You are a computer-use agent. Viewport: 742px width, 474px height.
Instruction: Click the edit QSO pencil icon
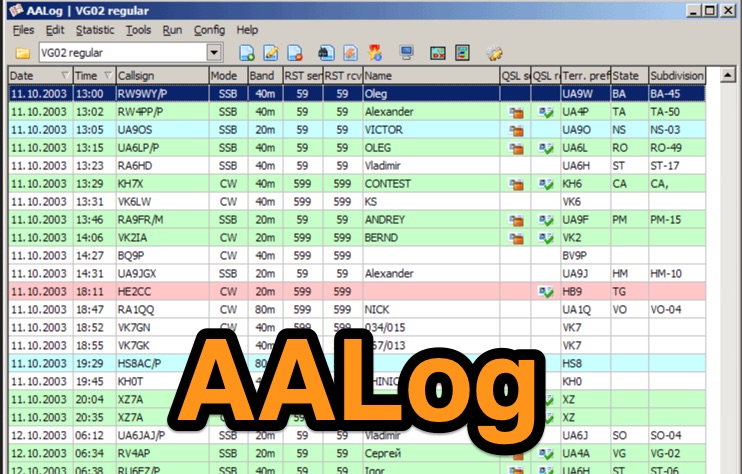click(x=271, y=53)
